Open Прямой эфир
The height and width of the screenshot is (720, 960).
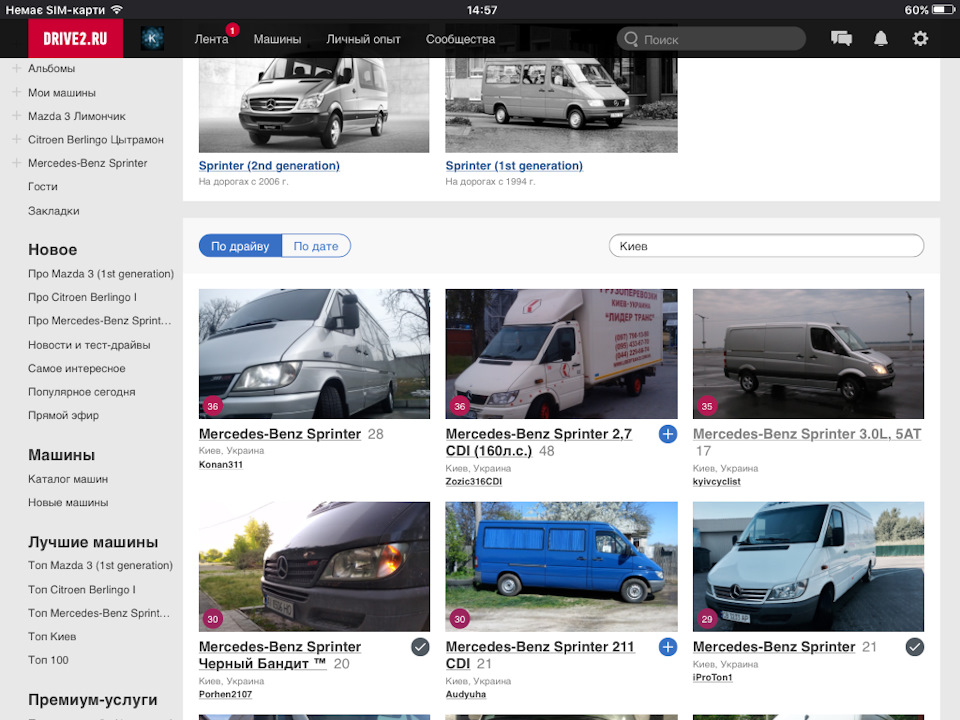(x=63, y=415)
